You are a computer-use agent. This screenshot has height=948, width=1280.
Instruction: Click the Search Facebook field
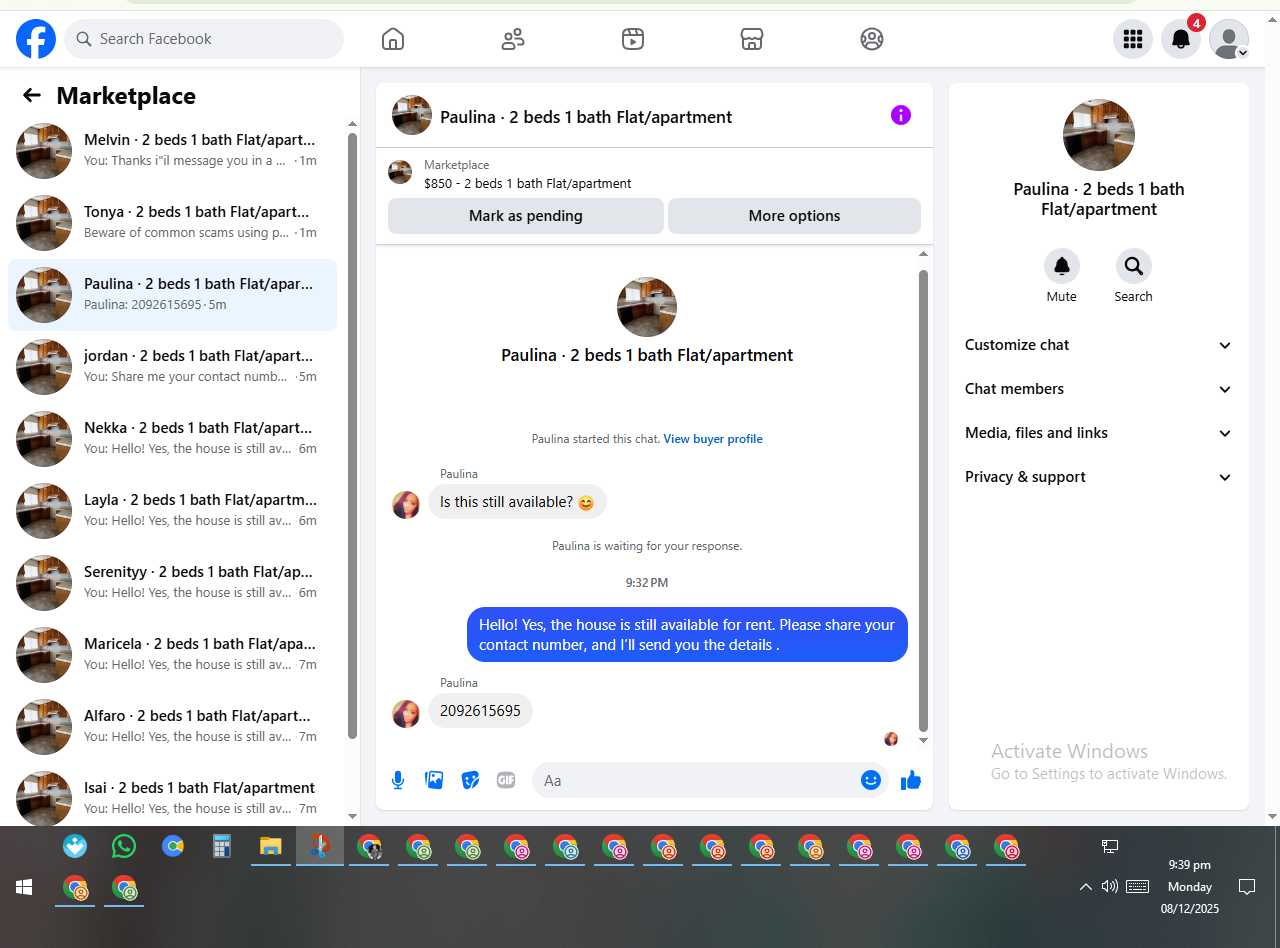pyautogui.click(x=204, y=39)
